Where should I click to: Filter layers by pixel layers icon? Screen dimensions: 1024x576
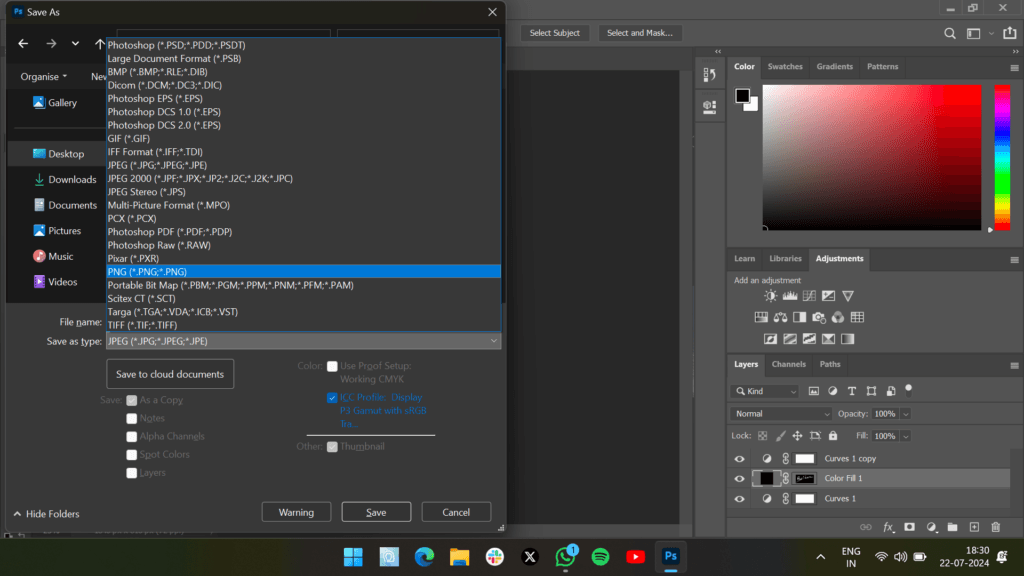click(814, 391)
